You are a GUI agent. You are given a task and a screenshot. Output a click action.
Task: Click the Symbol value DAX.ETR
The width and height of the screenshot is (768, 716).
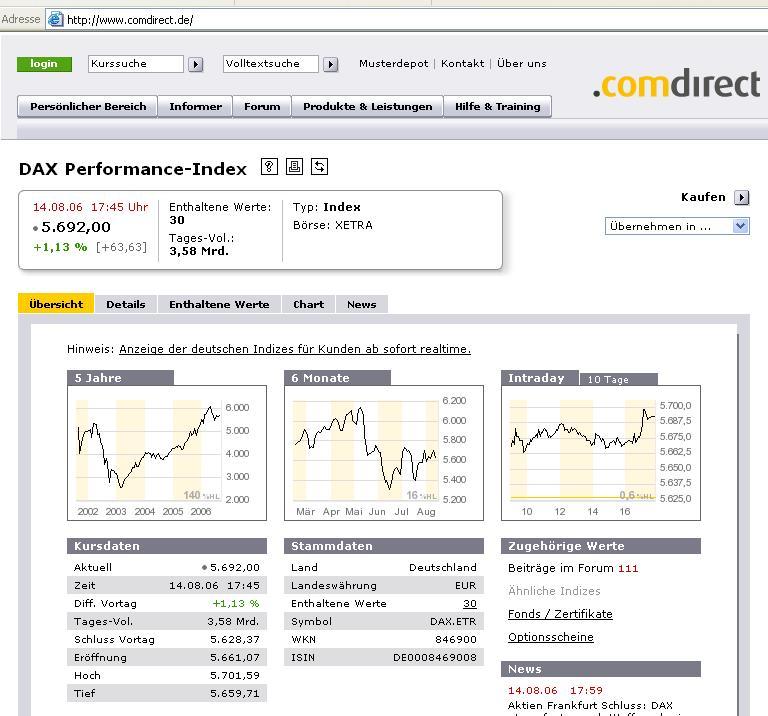[x=453, y=621]
